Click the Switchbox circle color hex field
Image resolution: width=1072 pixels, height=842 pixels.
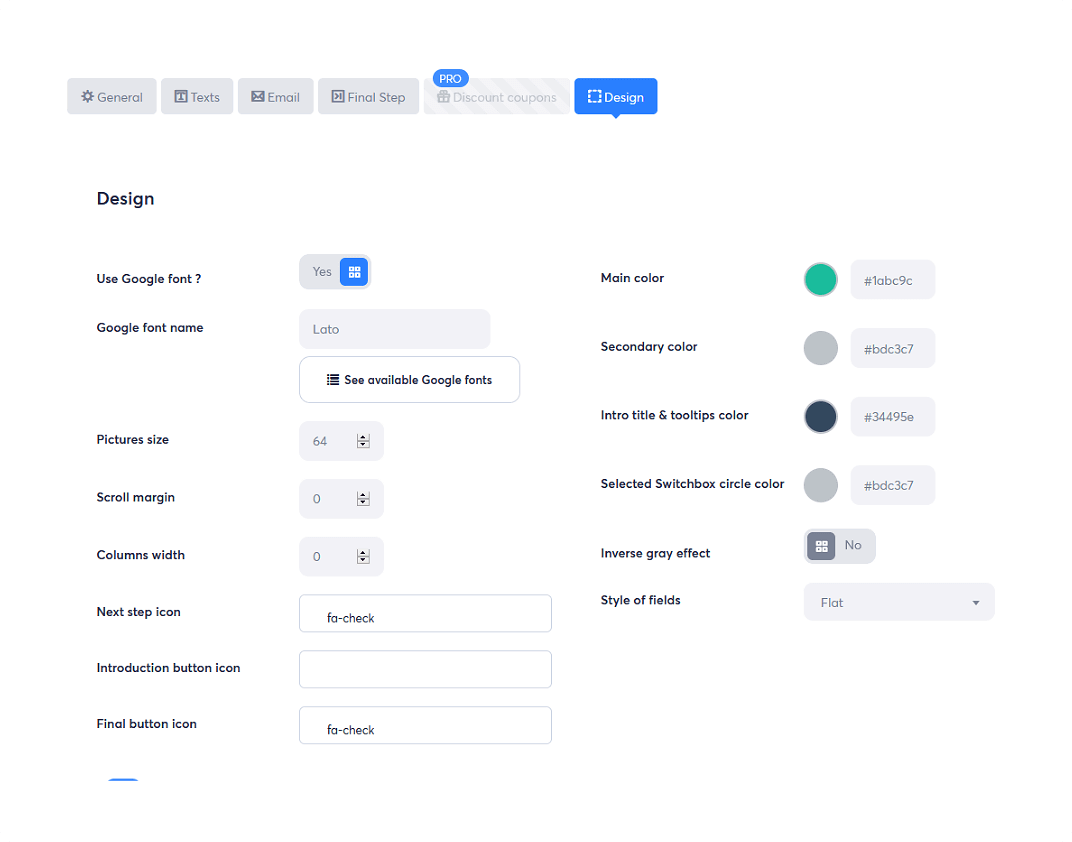(x=893, y=485)
